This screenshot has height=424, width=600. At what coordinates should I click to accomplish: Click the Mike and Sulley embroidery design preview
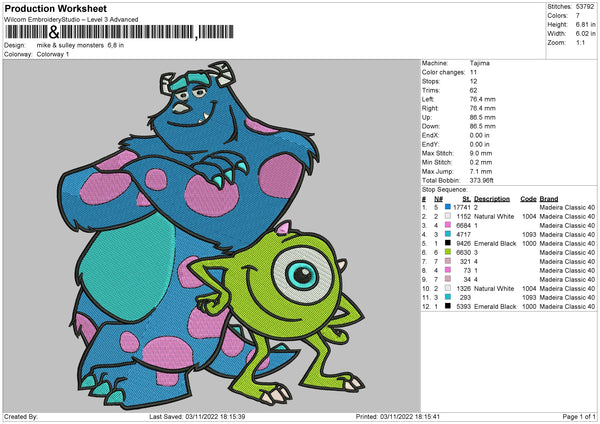212,236
